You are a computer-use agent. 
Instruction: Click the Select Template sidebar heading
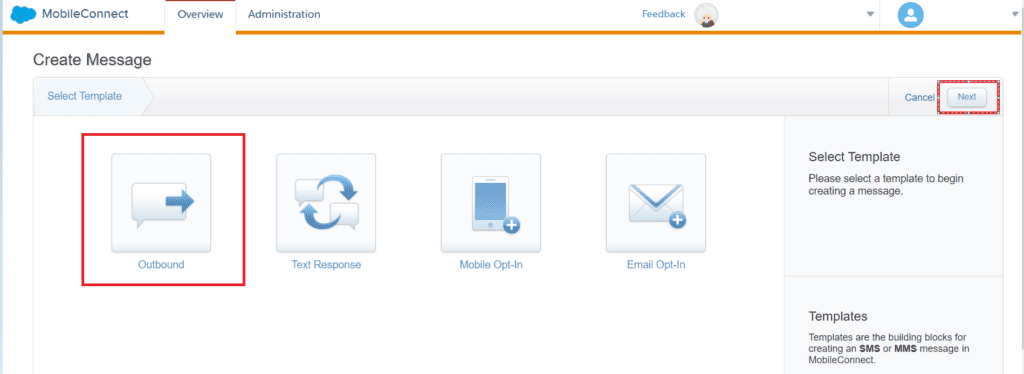854,157
